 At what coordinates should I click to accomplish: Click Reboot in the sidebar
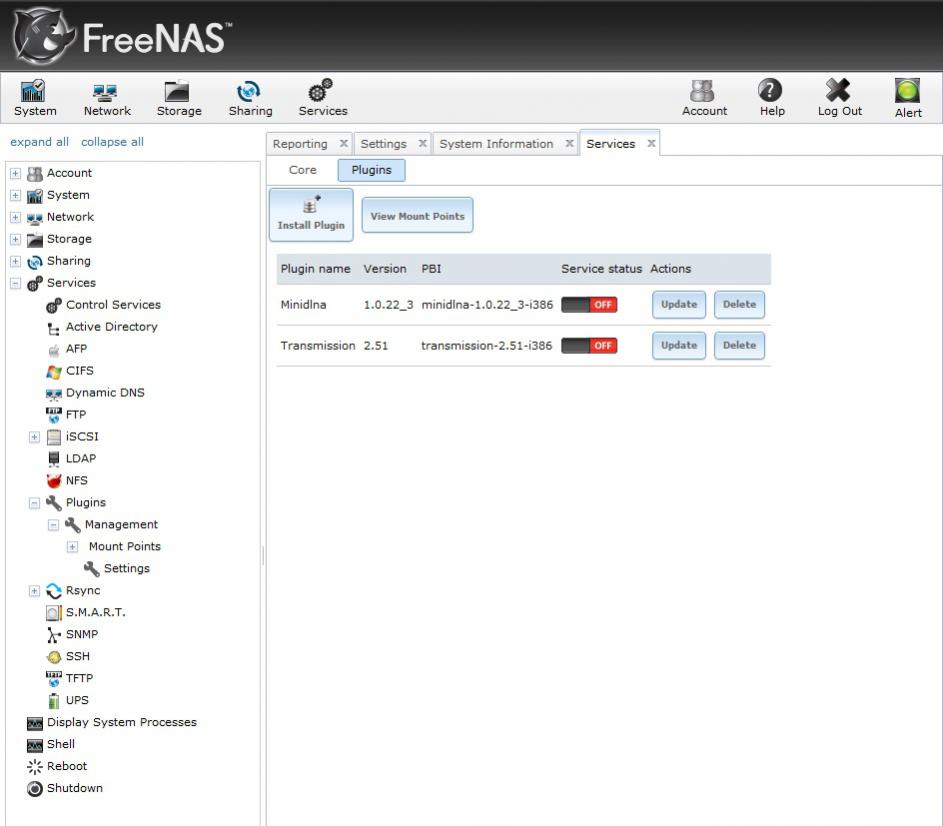click(57, 766)
